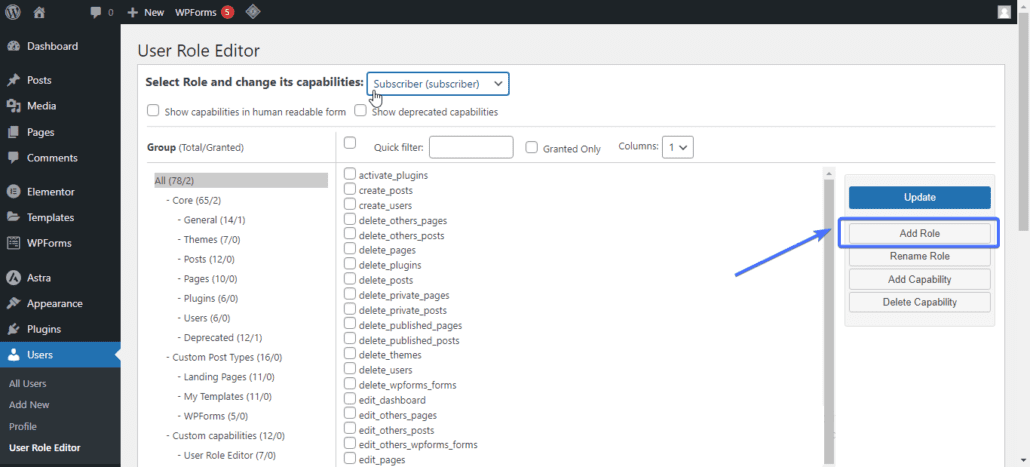The height and width of the screenshot is (467, 1030).
Task: Click the Media icon in sidebar
Action: 13,106
